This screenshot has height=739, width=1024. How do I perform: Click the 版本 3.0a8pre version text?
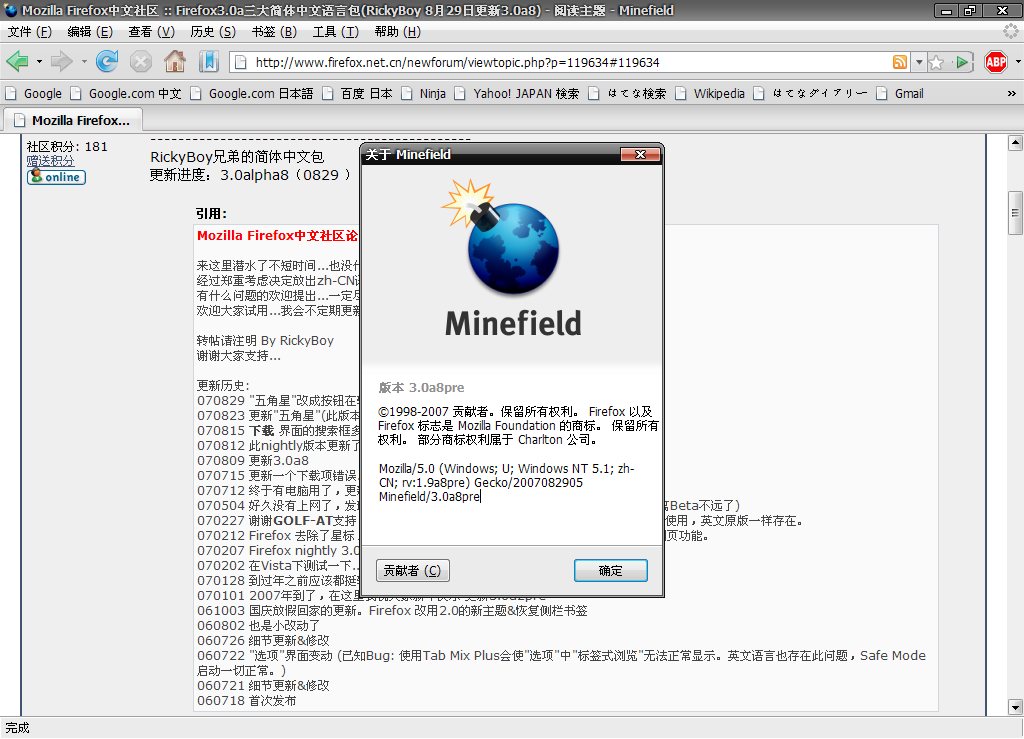[421, 387]
